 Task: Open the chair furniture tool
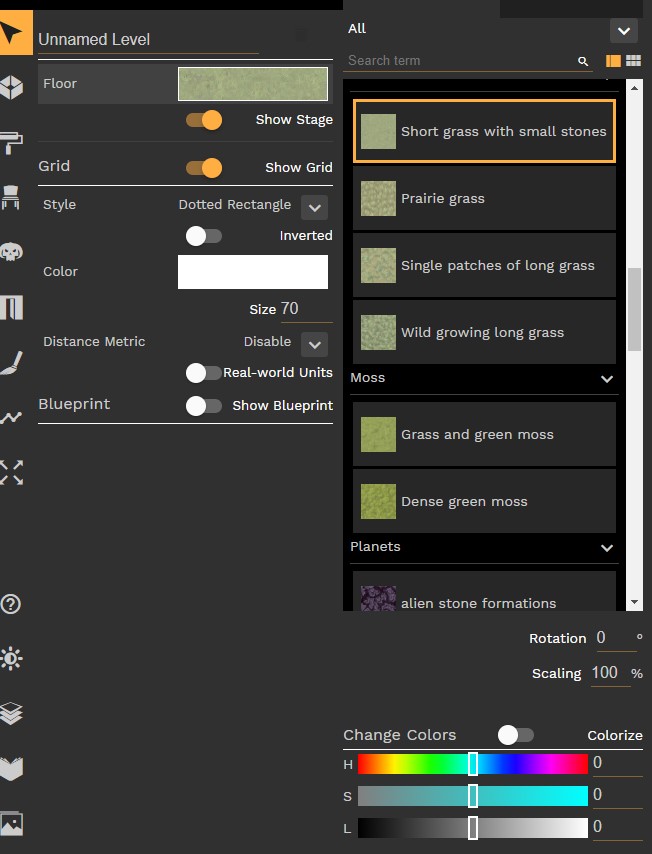(x=12, y=196)
